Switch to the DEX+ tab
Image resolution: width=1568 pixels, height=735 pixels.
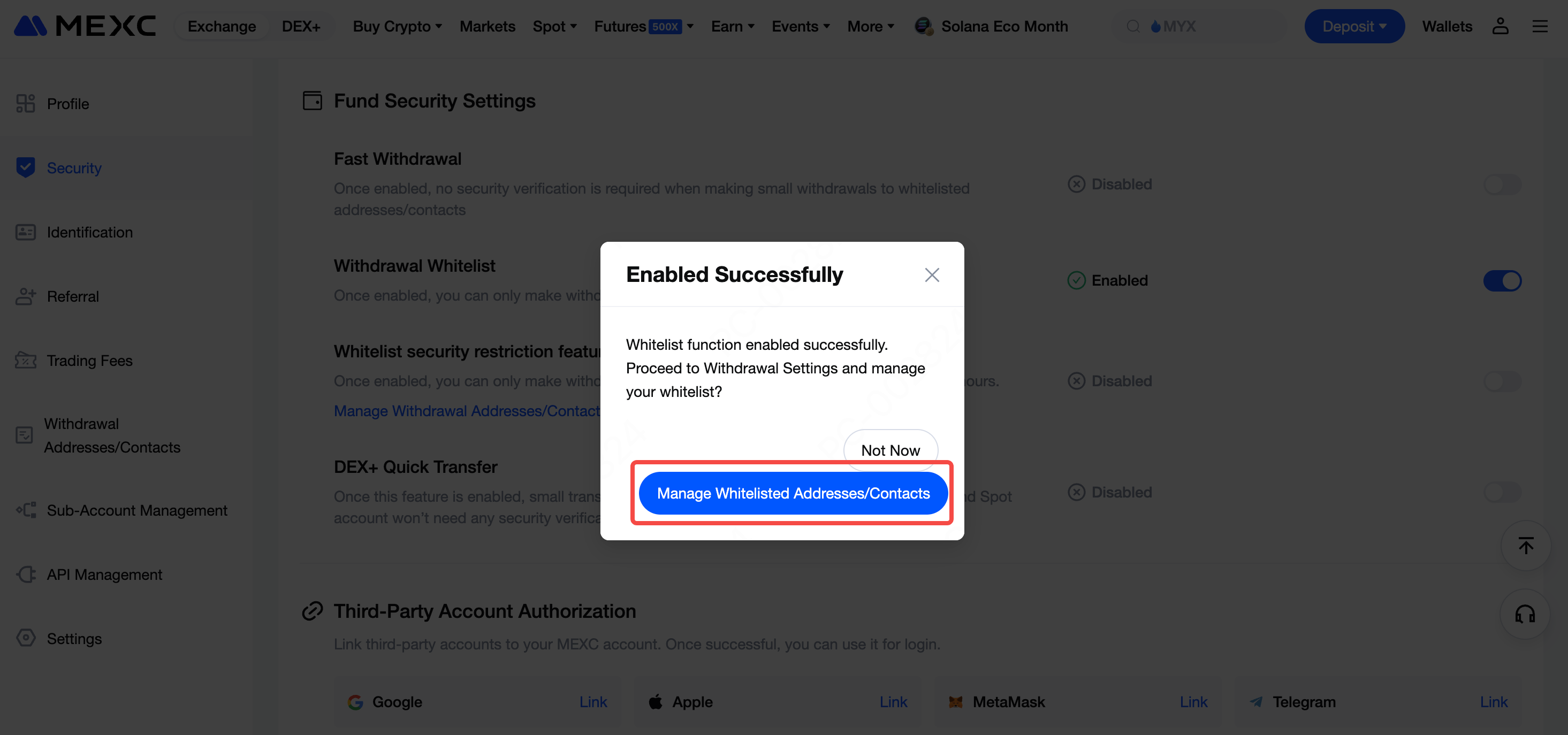click(x=301, y=26)
